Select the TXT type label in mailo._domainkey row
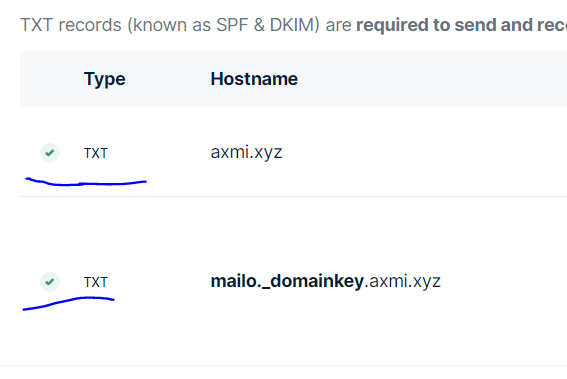The height and width of the screenshot is (379, 567). tap(96, 282)
